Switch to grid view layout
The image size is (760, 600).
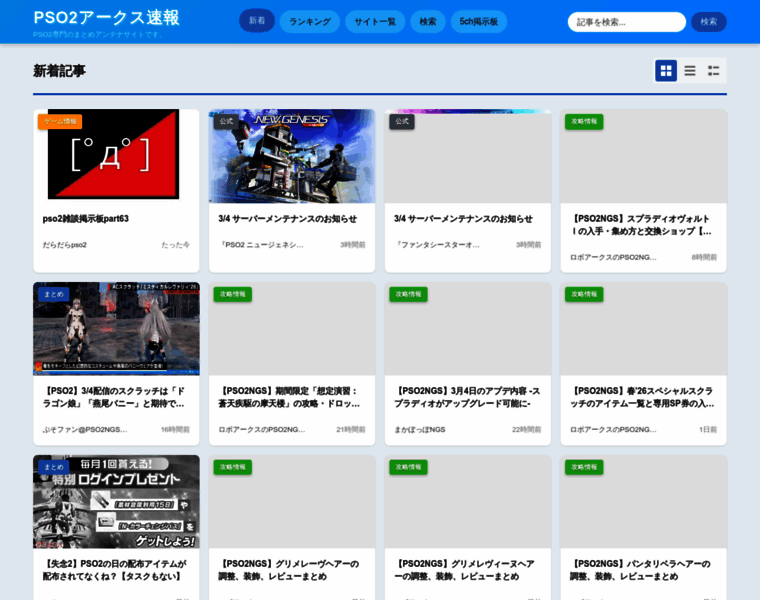point(666,71)
